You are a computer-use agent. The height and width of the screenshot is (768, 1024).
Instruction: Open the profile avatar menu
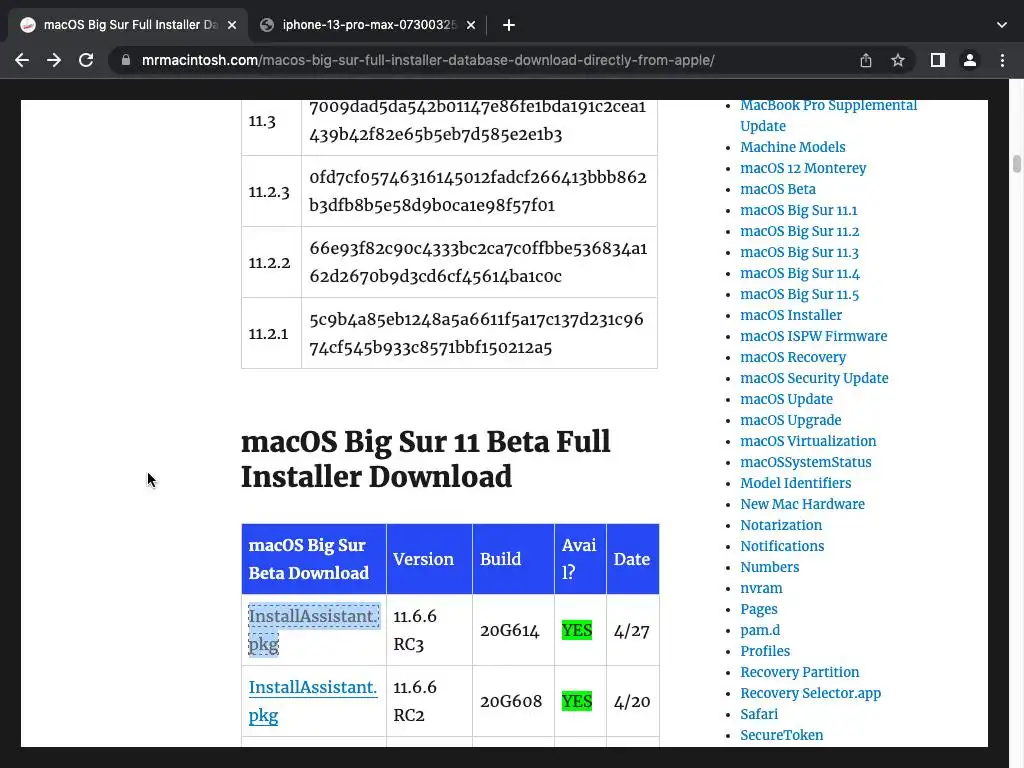coord(970,60)
